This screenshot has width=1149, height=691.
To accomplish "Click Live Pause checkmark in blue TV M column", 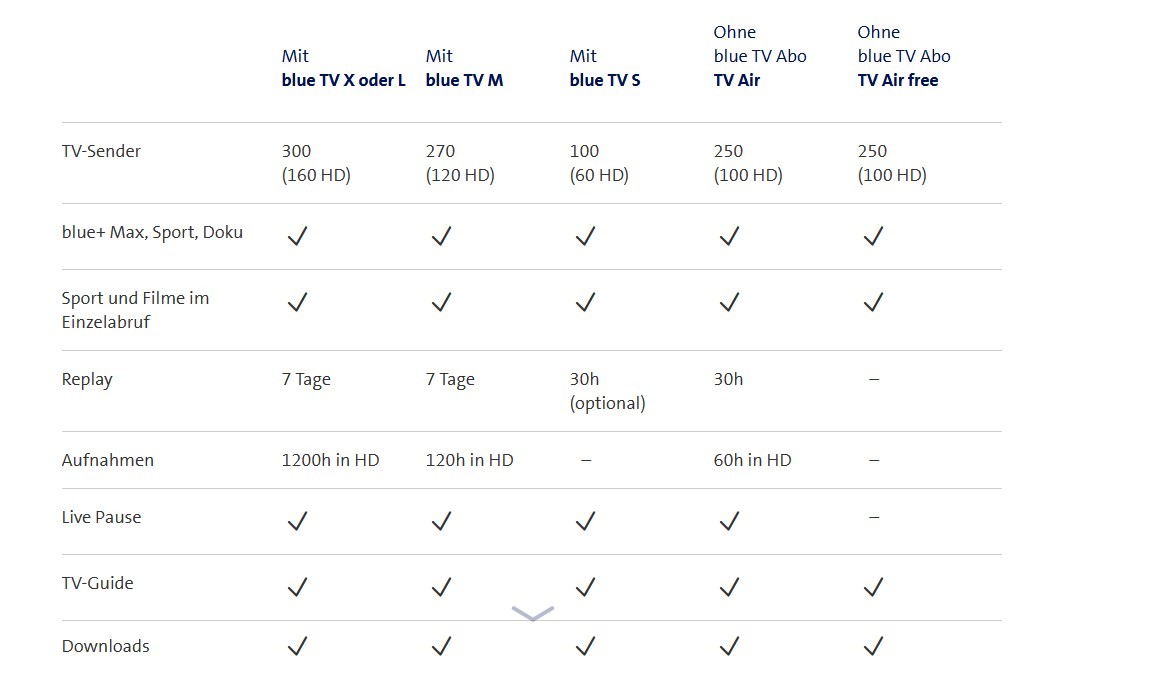I will point(441,521).
